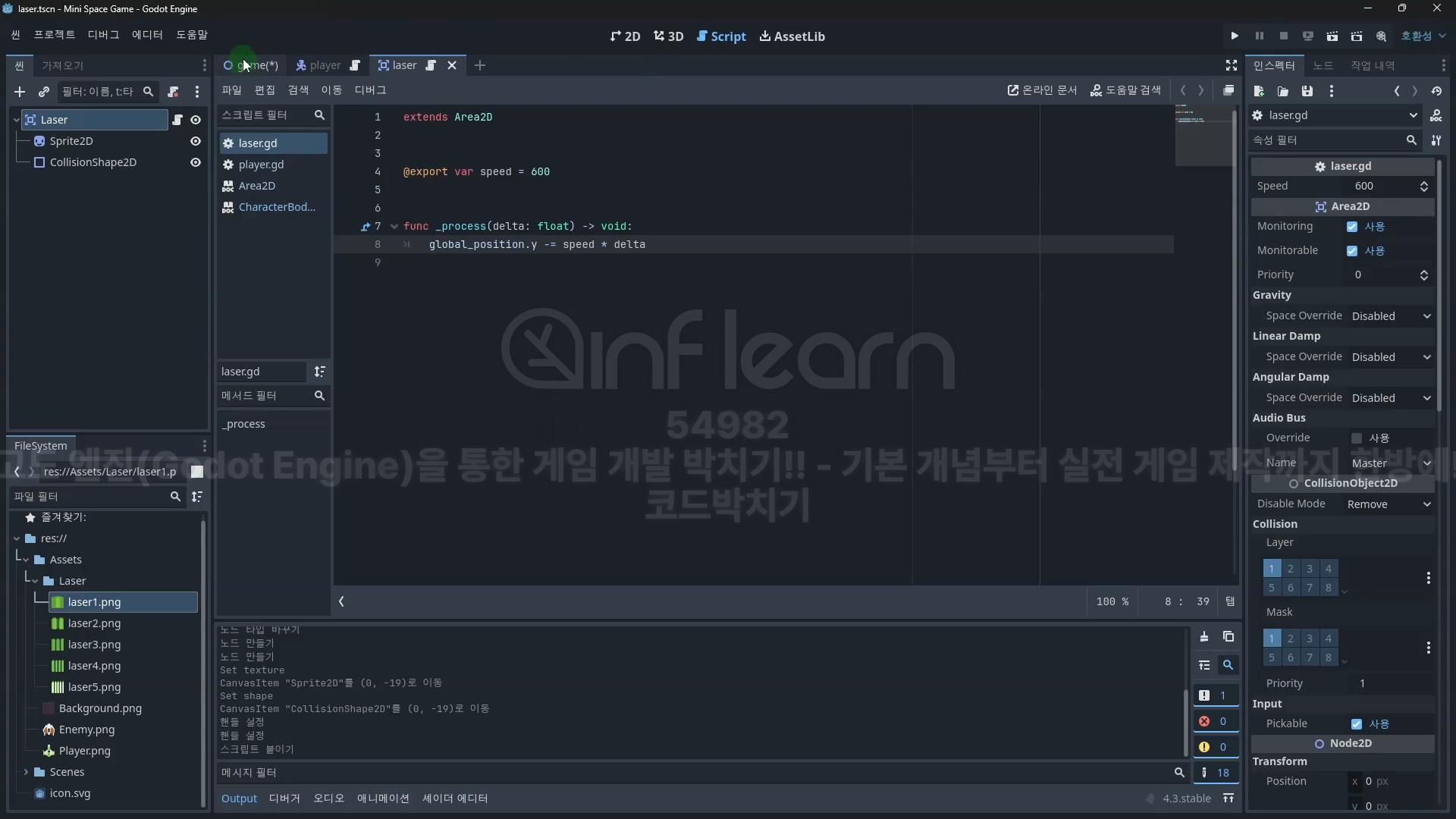The height and width of the screenshot is (819, 1456).
Task: Open scene dock extra options menu
Action: pos(197,92)
